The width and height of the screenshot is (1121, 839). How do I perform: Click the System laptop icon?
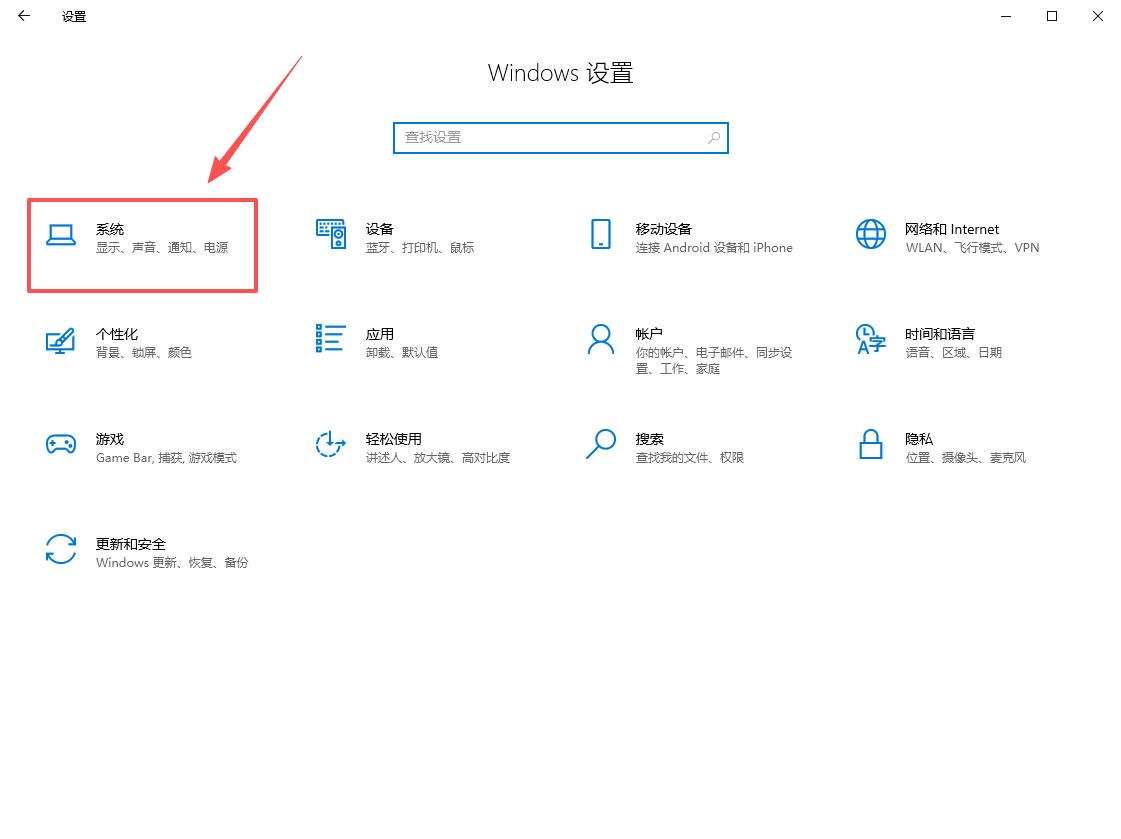point(61,234)
